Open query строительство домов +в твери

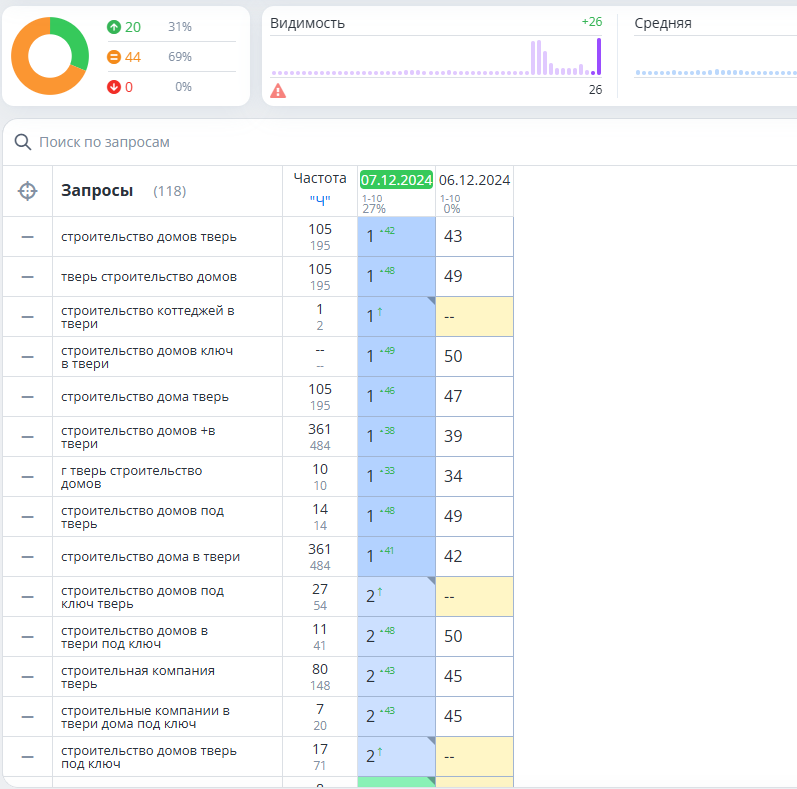click(138, 437)
